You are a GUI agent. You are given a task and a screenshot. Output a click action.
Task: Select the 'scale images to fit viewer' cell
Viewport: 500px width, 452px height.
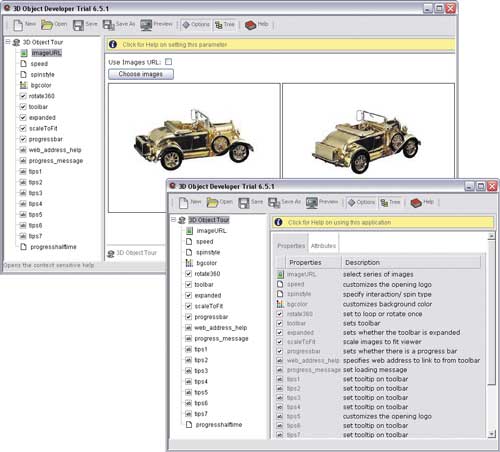click(x=382, y=342)
